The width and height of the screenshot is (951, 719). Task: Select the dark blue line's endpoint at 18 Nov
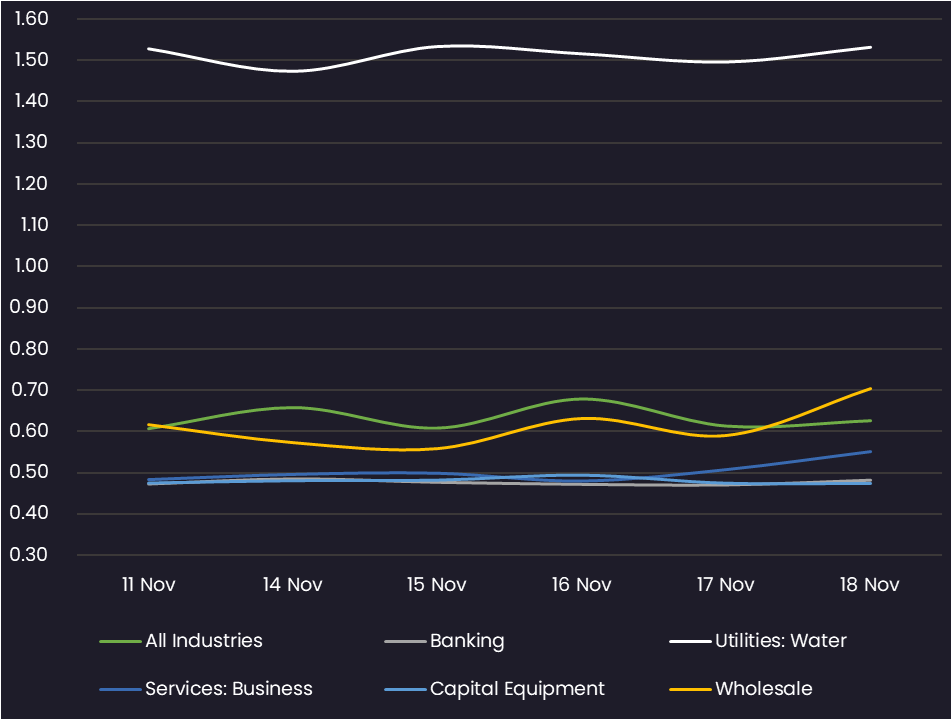click(x=871, y=451)
